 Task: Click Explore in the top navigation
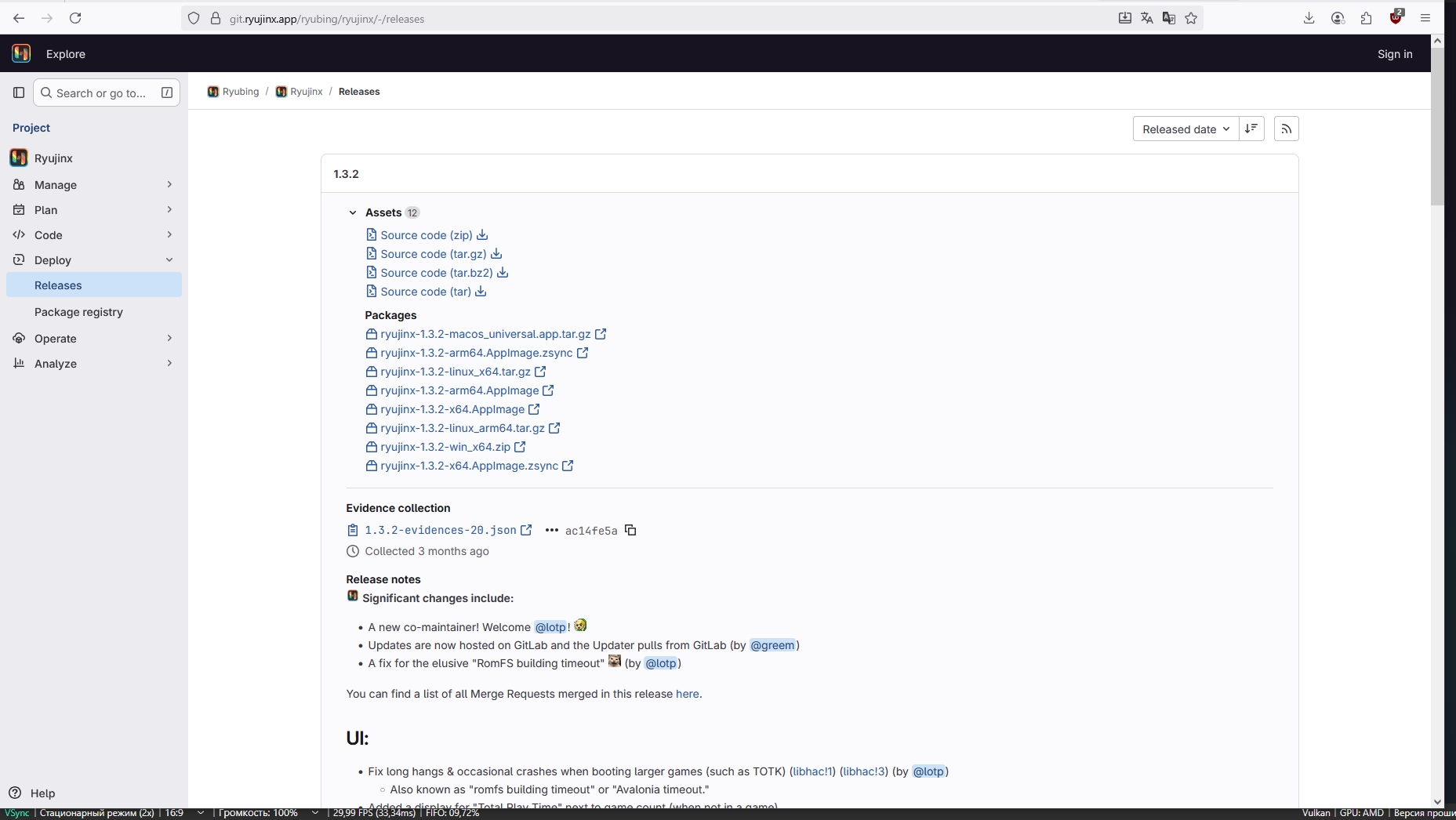pos(66,54)
